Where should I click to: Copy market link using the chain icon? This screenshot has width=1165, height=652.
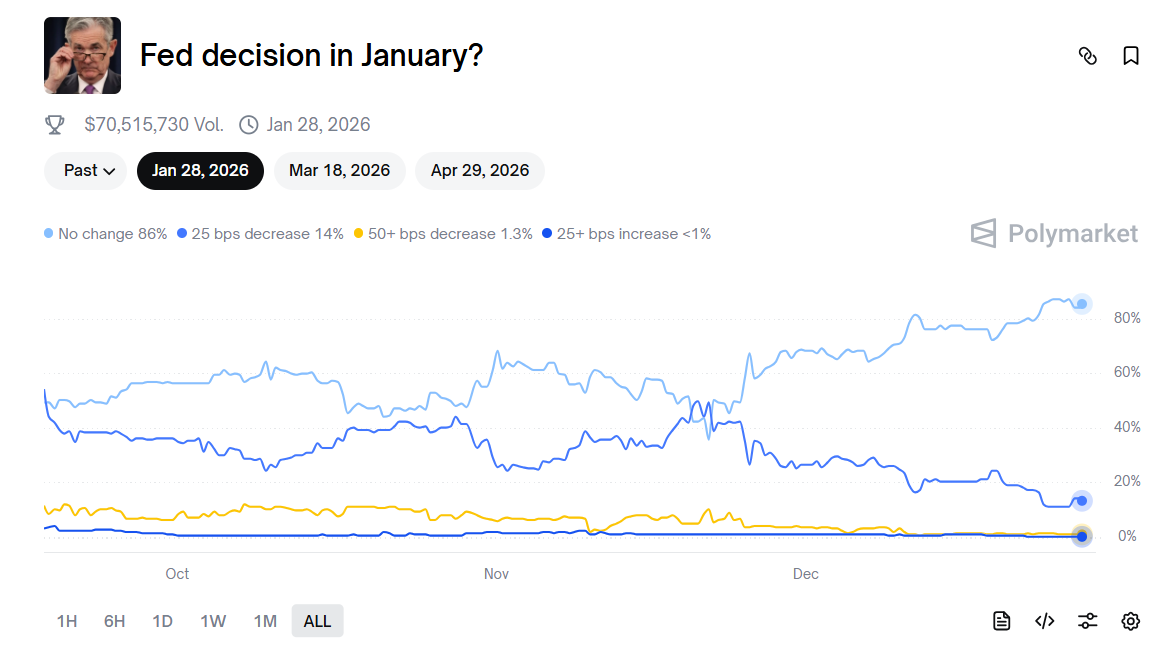coord(1088,56)
